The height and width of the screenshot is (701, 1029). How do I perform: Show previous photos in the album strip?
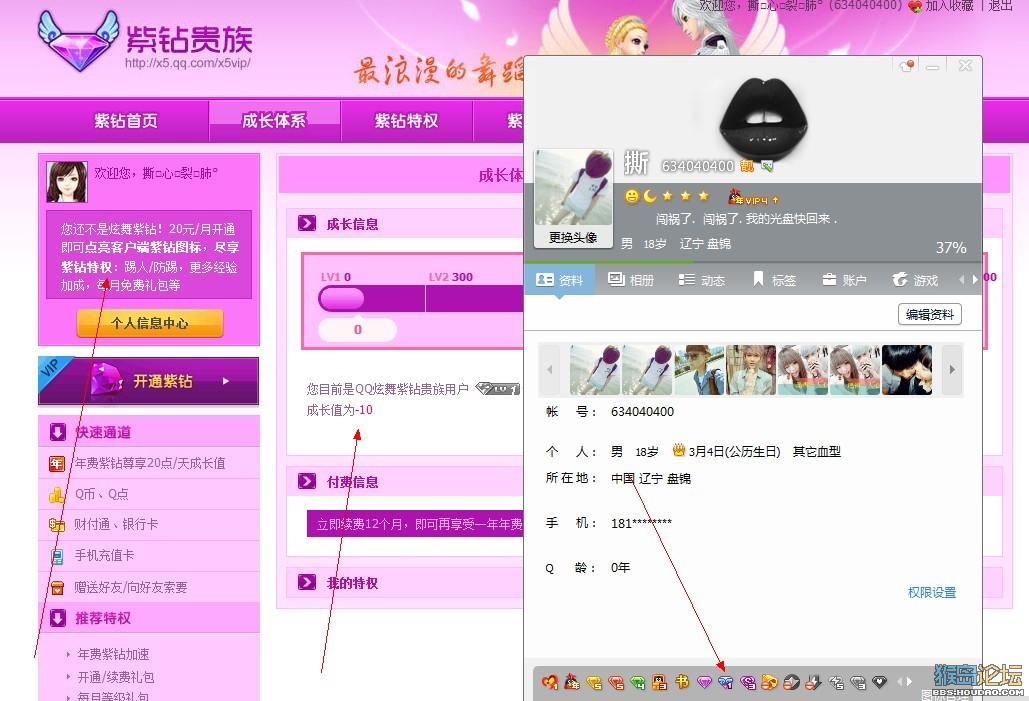[x=550, y=370]
